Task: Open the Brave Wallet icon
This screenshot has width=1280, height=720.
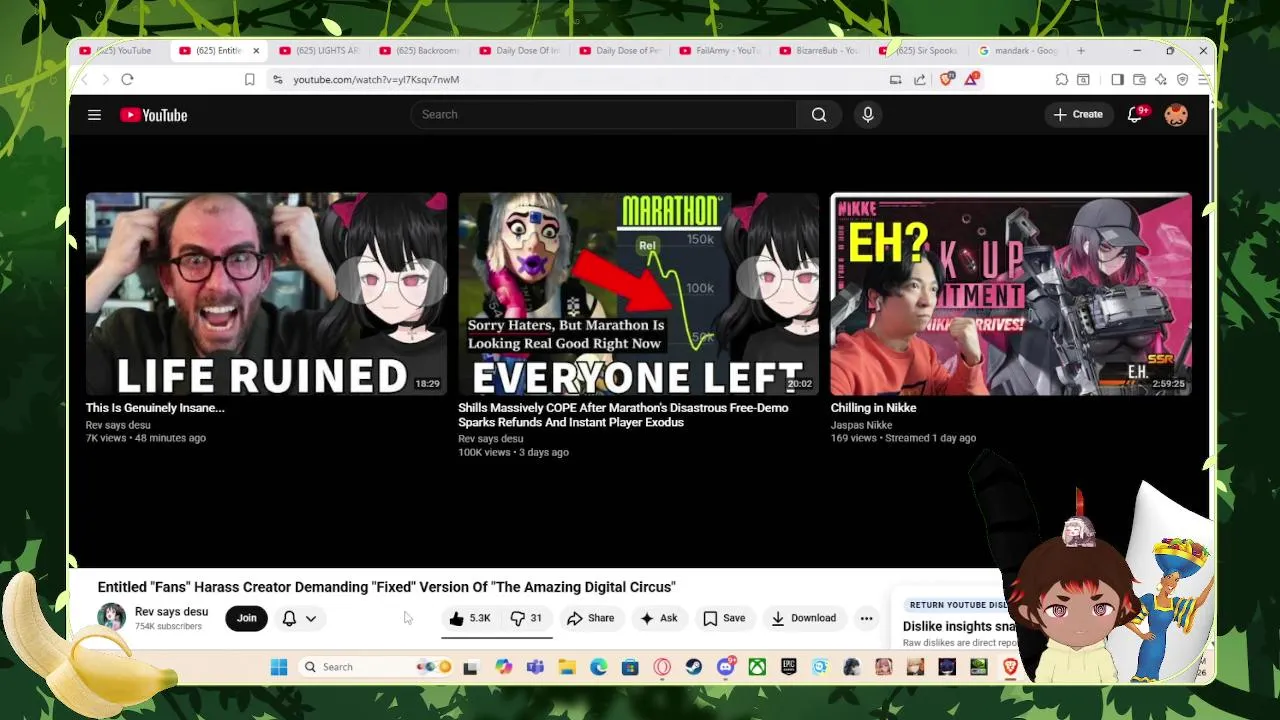Action: click(x=1139, y=79)
